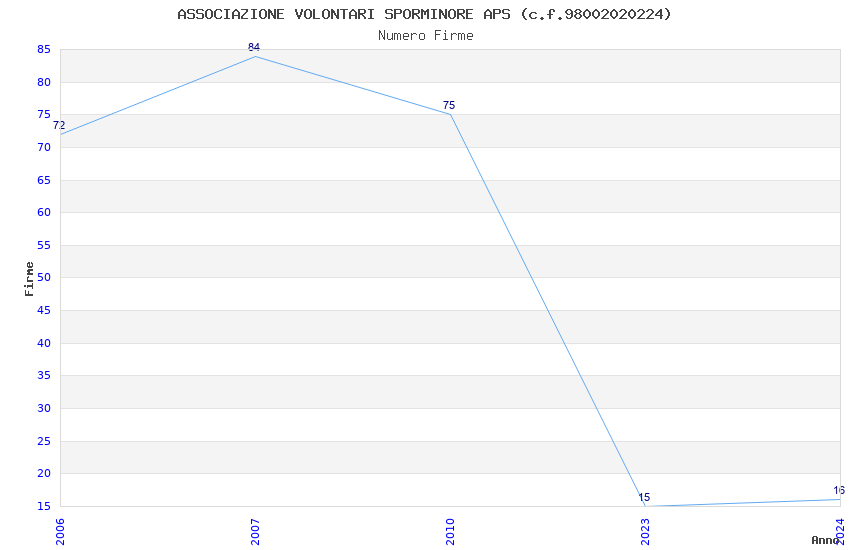This screenshot has width=850, height=550.
Task: Click the data label 72 for 2006
Action: (59, 125)
